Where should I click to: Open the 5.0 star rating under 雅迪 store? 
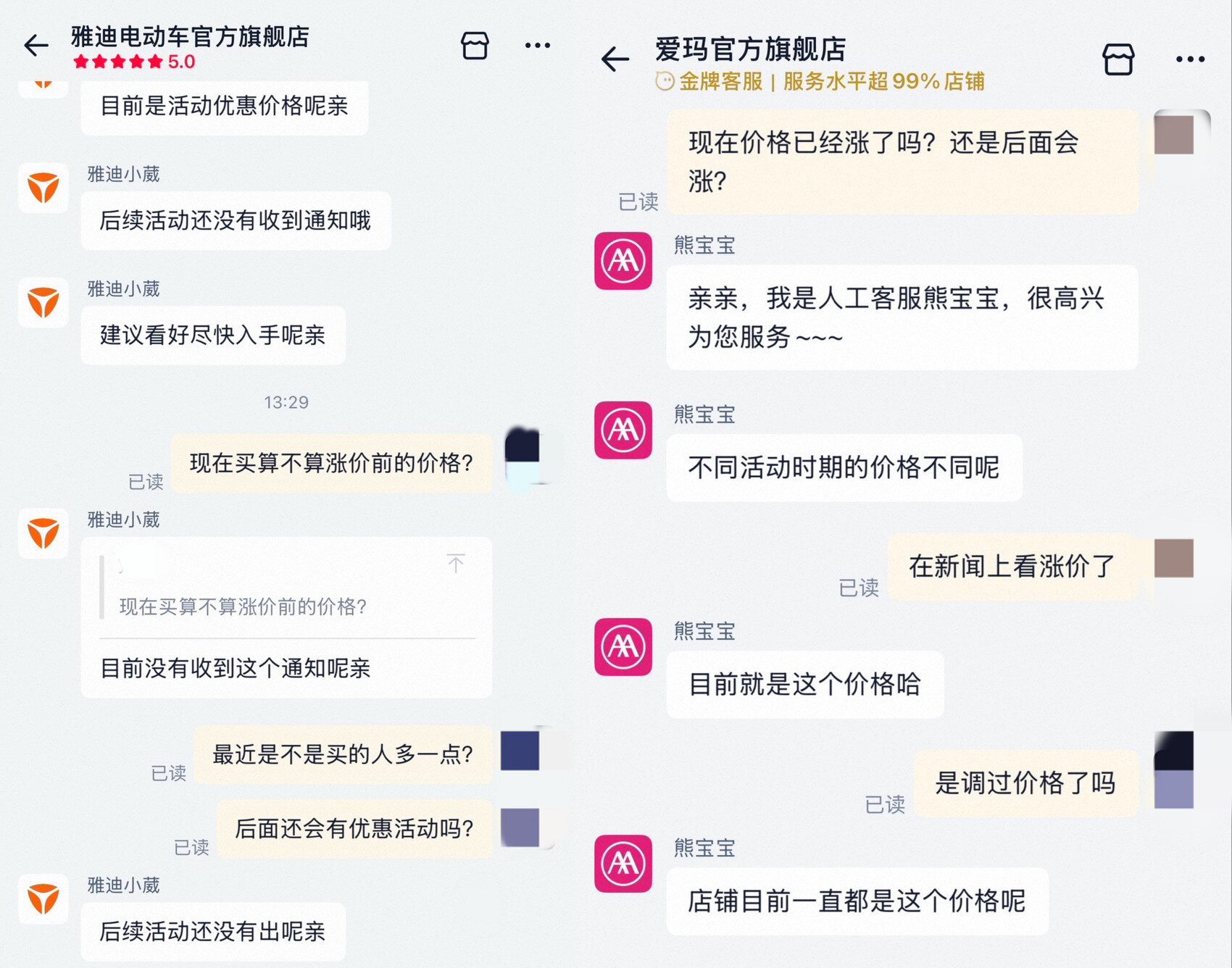pos(134,62)
